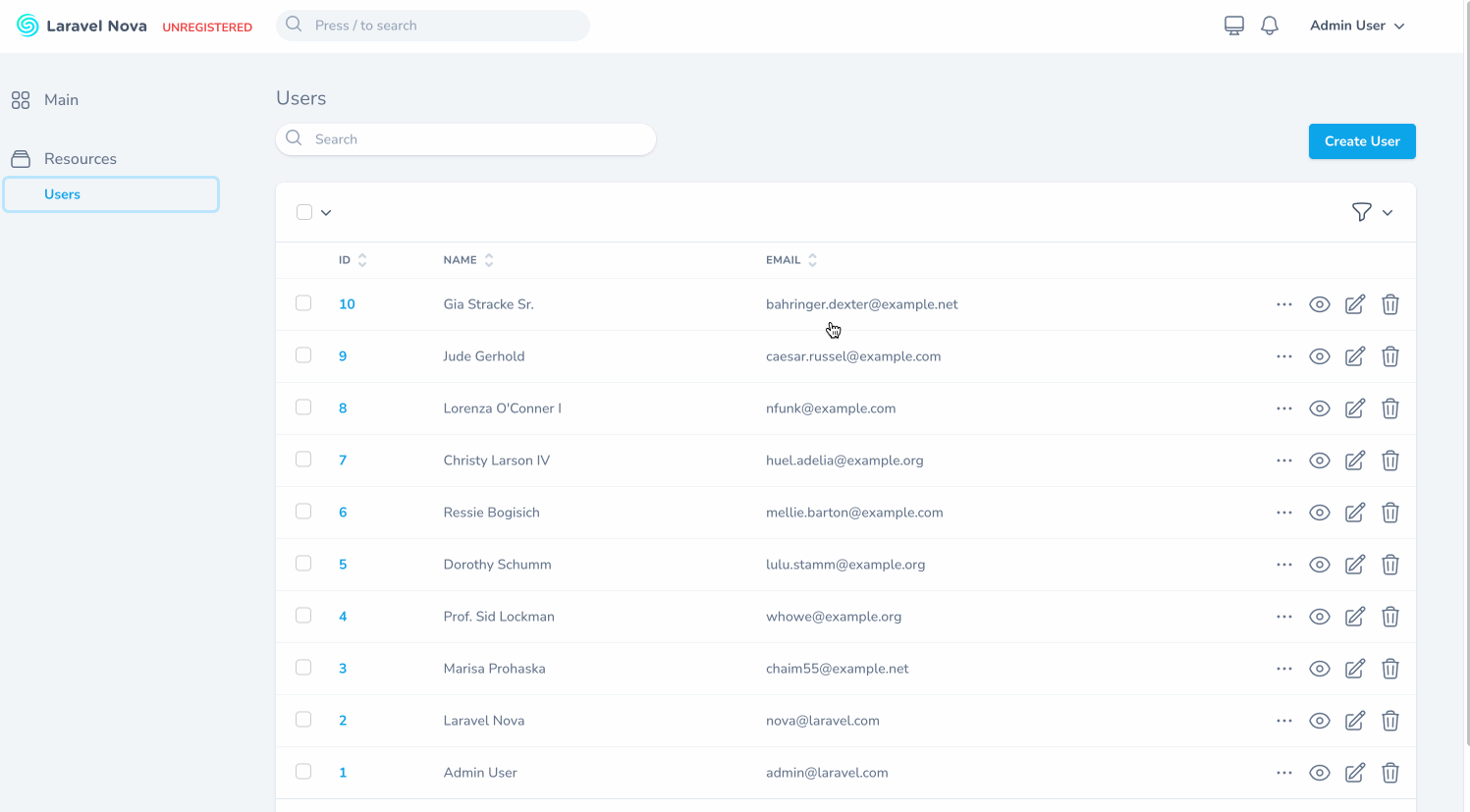Click the UNREGISTERED label
The height and width of the screenshot is (812, 1470).
207,27
